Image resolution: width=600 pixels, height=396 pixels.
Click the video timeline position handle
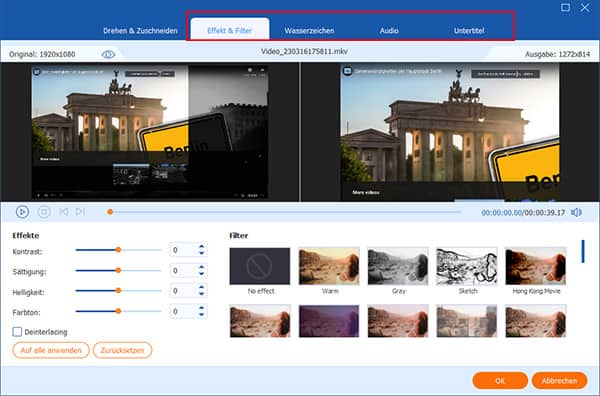110,212
